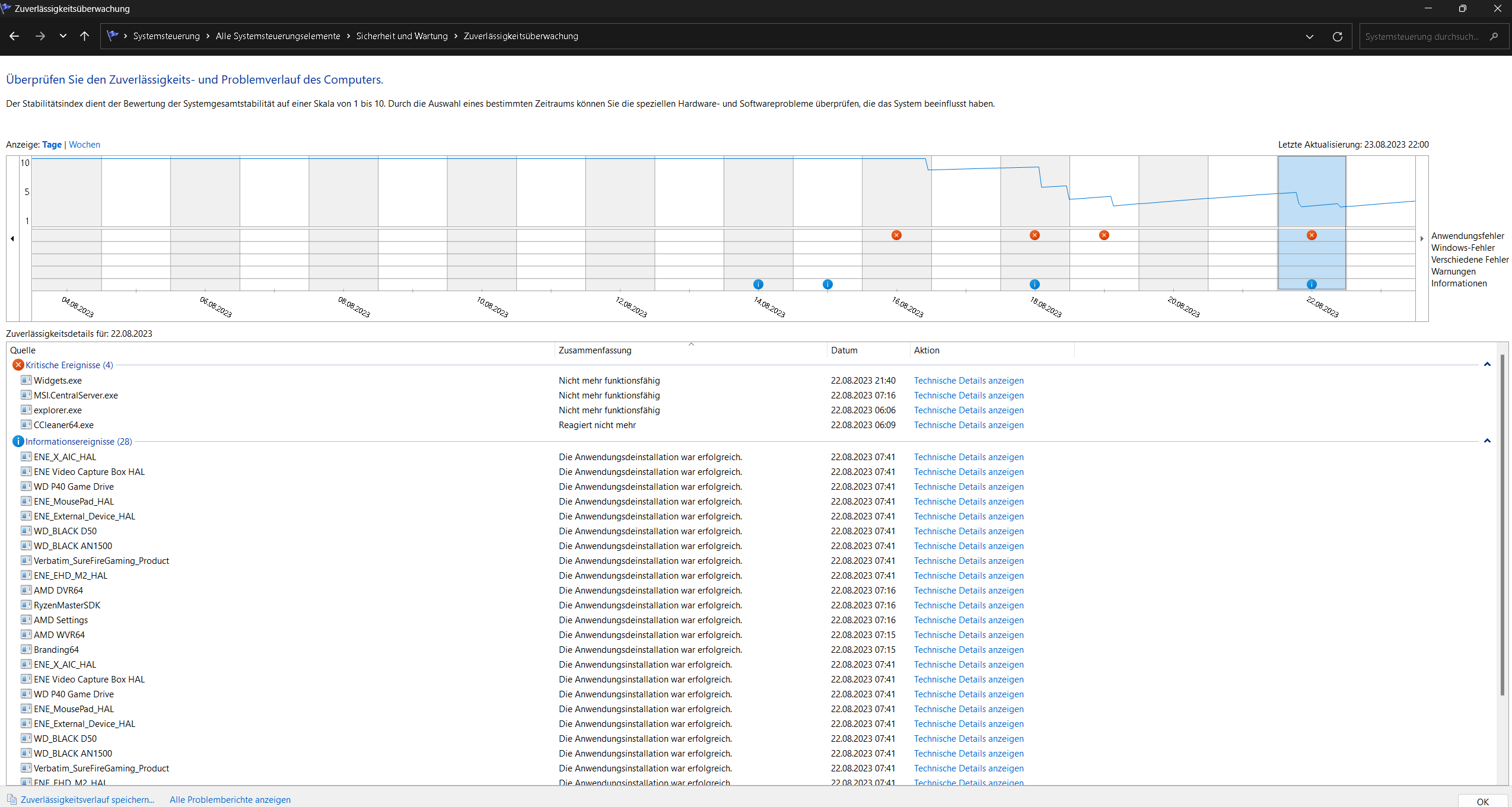Select the explorer.exe critical event row
This screenshot has height=807, width=1512.
[58, 410]
